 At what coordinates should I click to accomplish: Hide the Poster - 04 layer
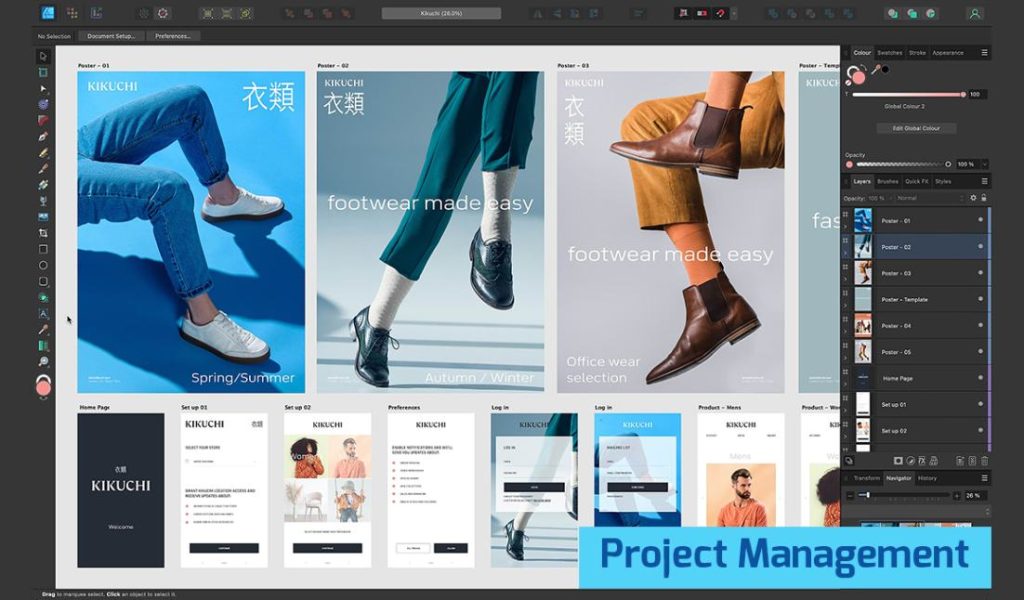980,324
